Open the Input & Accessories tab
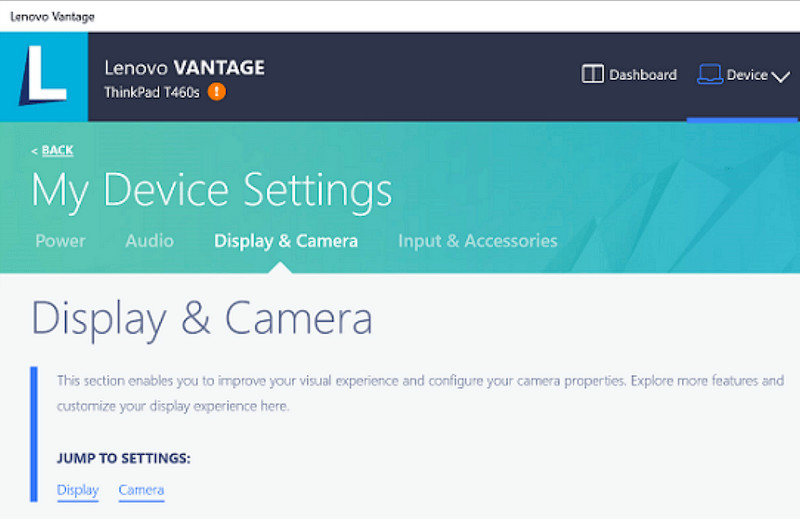The height and width of the screenshot is (519, 800). tap(478, 241)
